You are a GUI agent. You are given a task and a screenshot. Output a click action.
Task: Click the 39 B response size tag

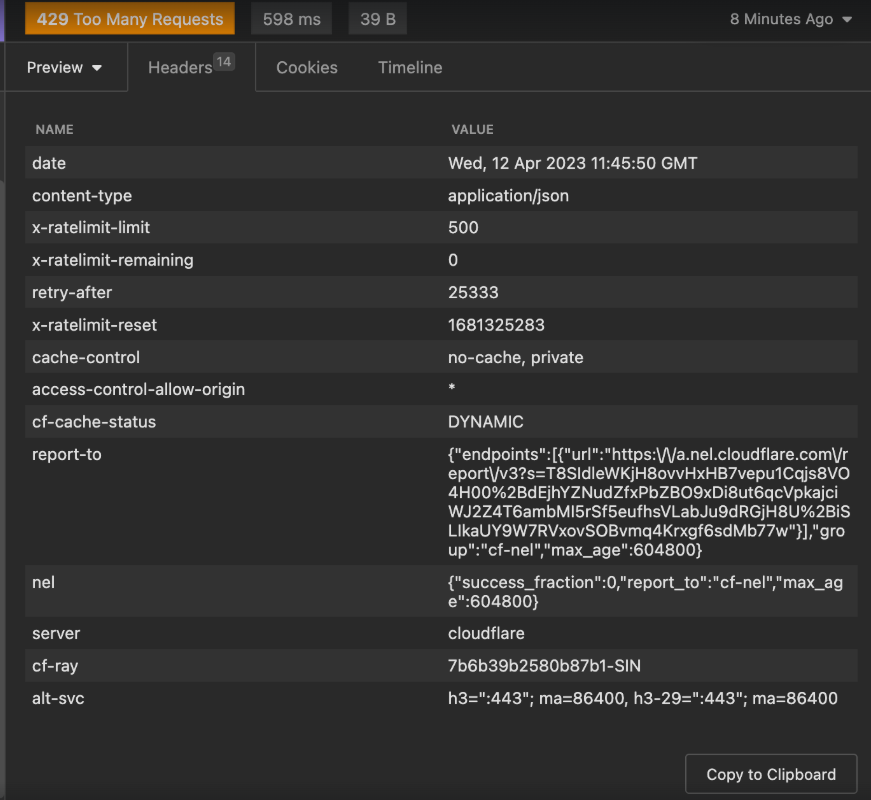[x=377, y=19]
